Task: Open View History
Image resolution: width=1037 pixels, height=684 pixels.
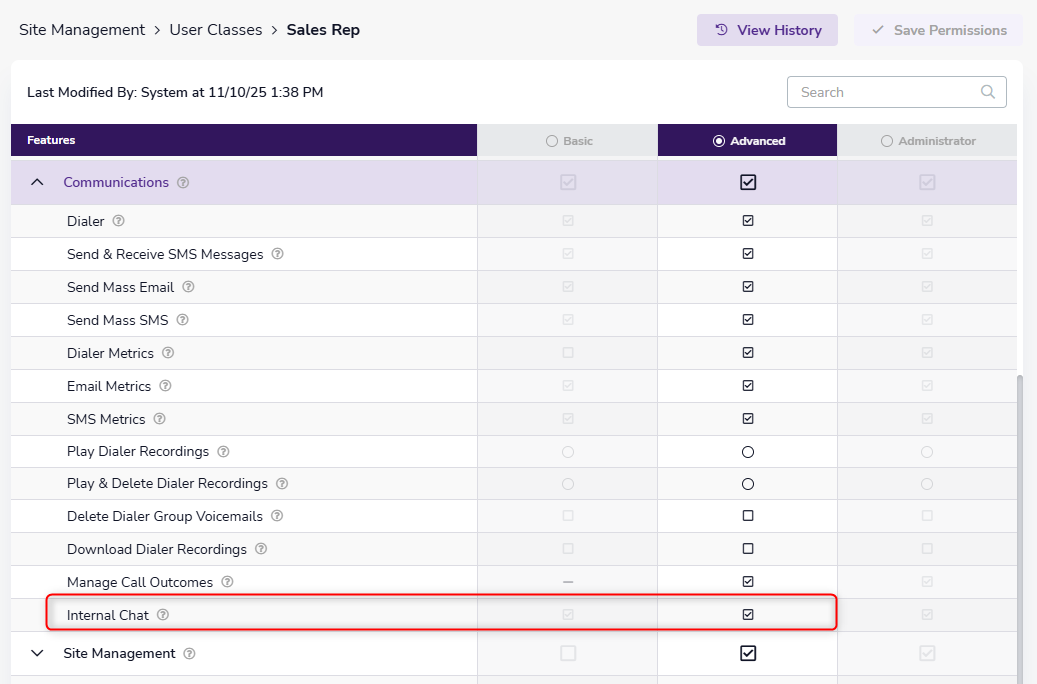Action: [767, 30]
